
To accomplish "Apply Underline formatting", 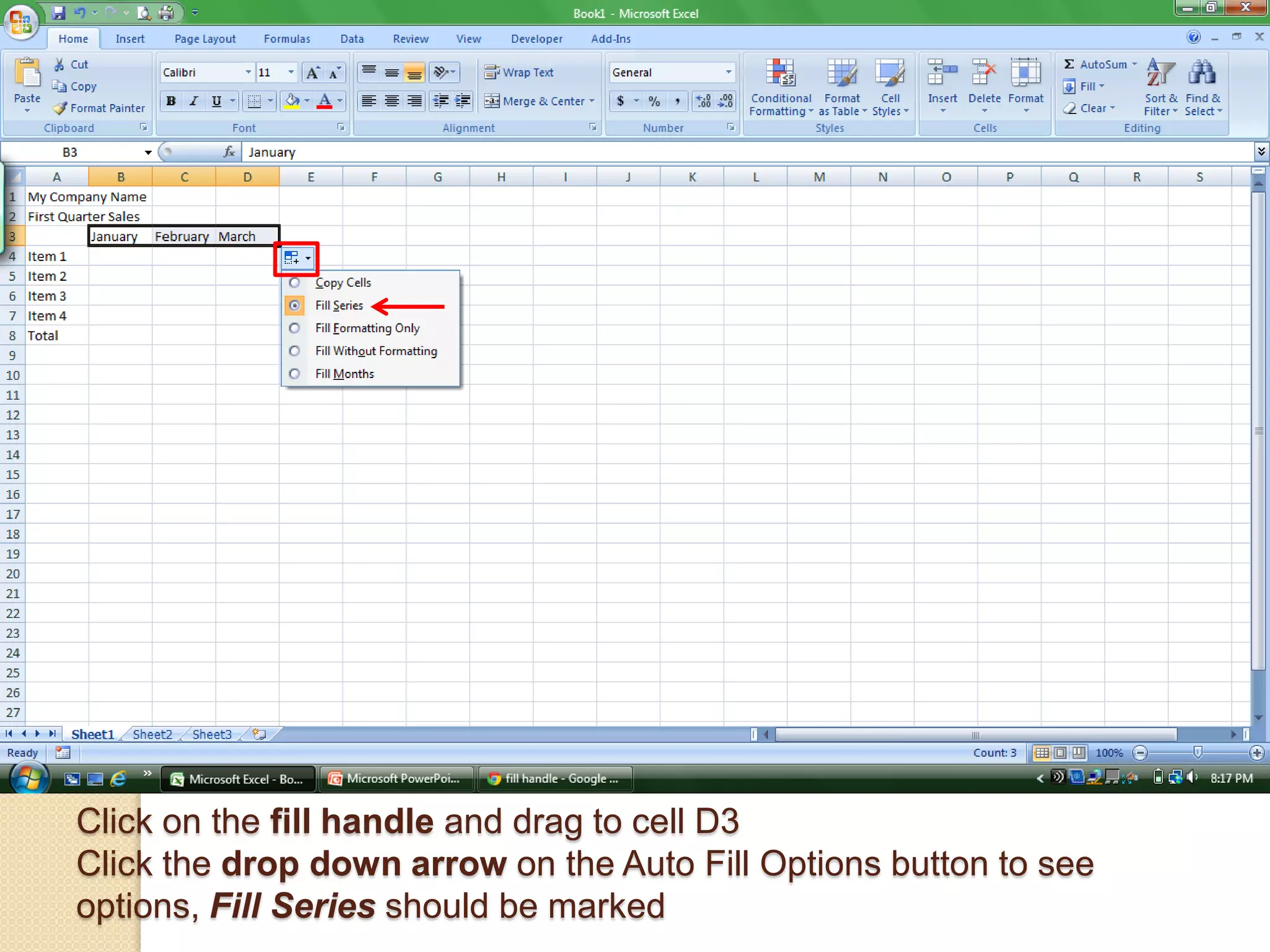I will (216, 101).
